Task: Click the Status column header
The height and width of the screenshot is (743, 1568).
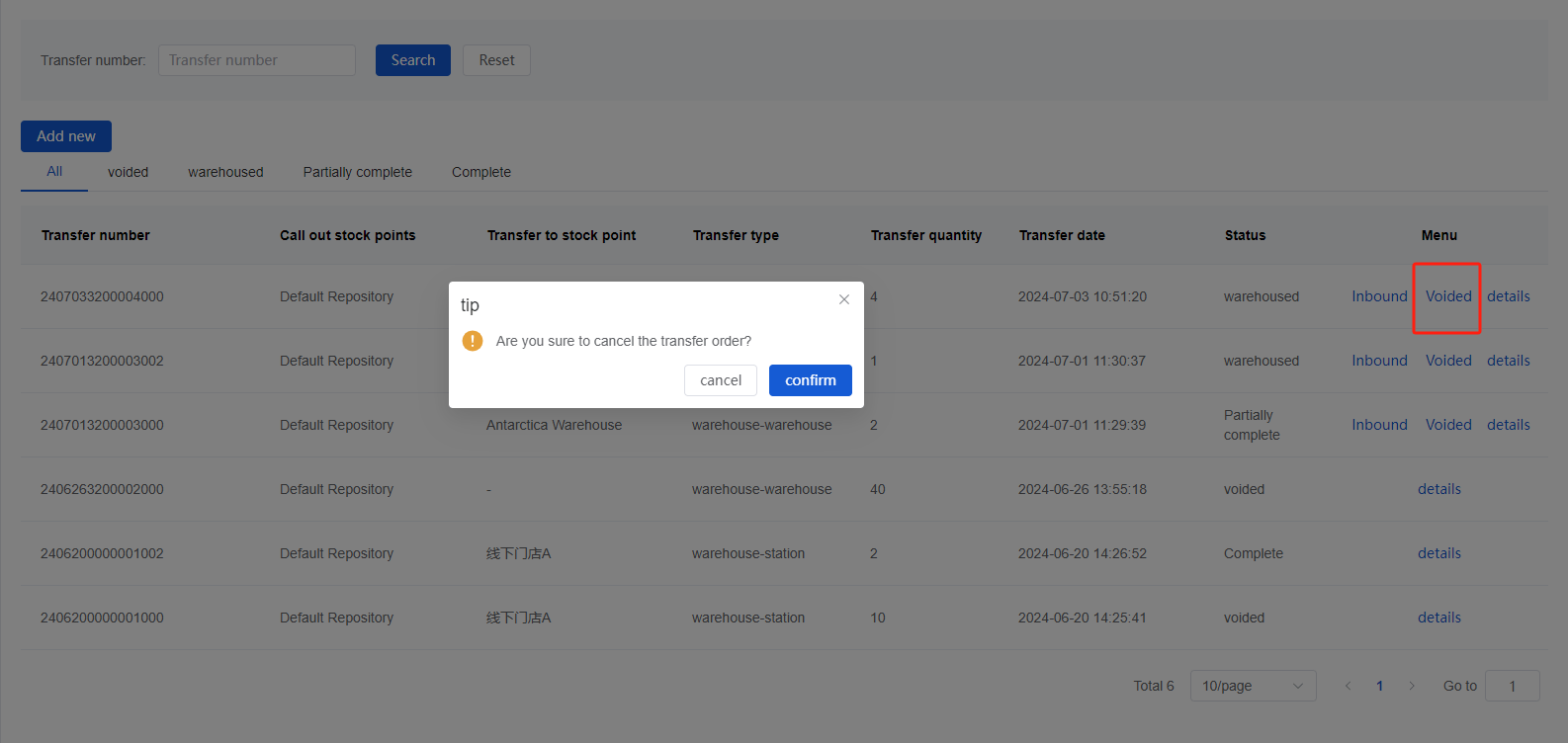Action: coord(1245,235)
